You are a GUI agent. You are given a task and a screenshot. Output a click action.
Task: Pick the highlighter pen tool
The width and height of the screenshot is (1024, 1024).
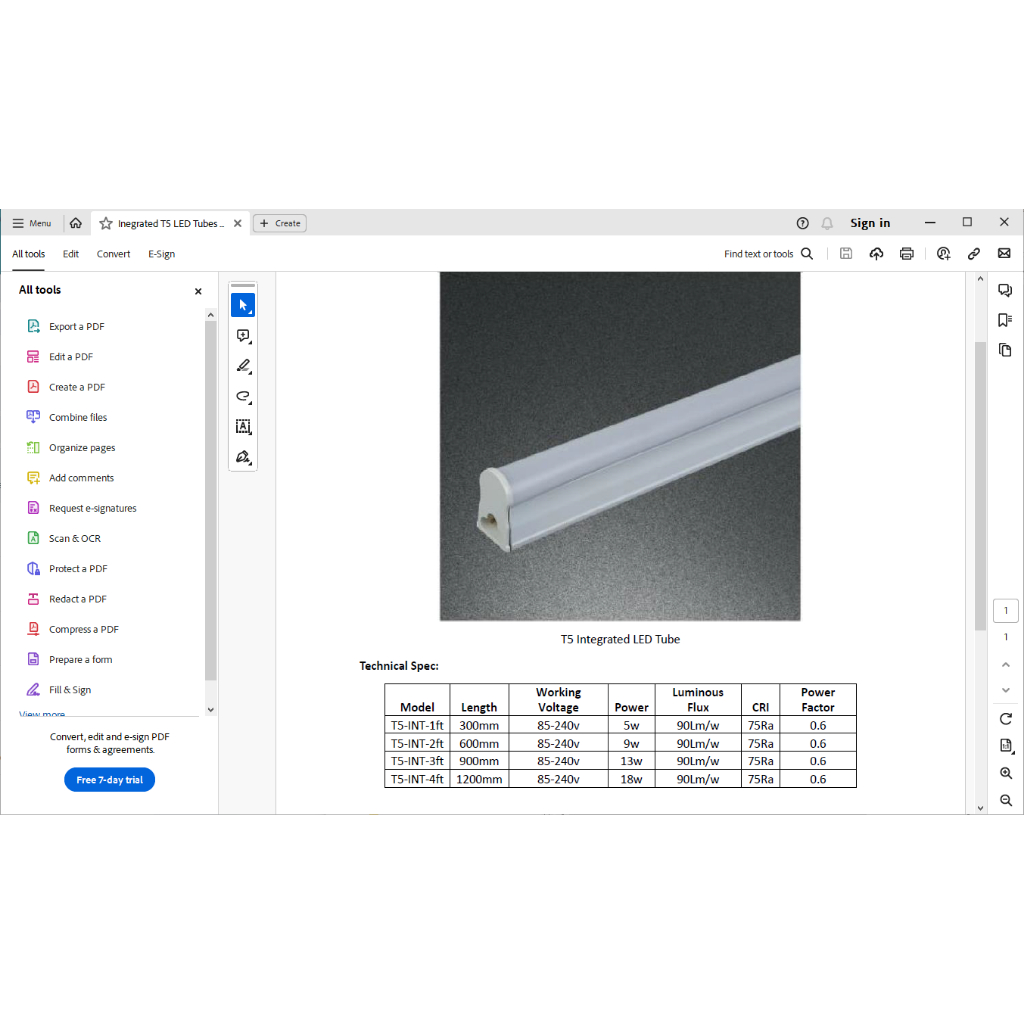243,366
